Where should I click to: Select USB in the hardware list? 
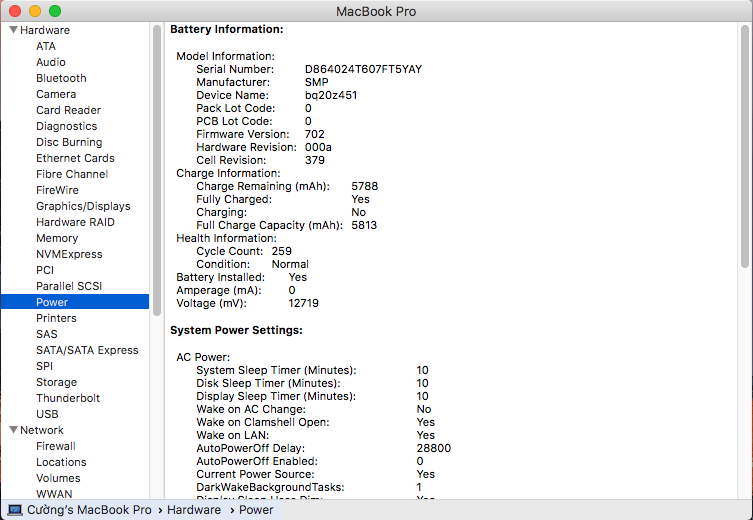pyautogui.click(x=47, y=414)
